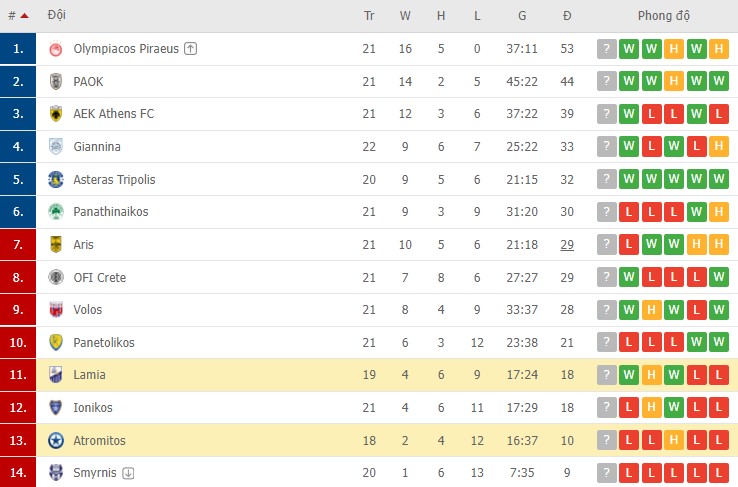Click the relegation arrow icon beside Smyrnis
The width and height of the screenshot is (738, 487).
pyautogui.click(x=127, y=473)
